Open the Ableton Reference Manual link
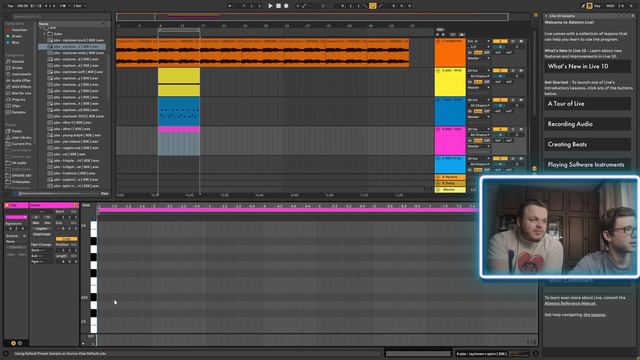The height and width of the screenshot is (360, 640). click(570, 303)
